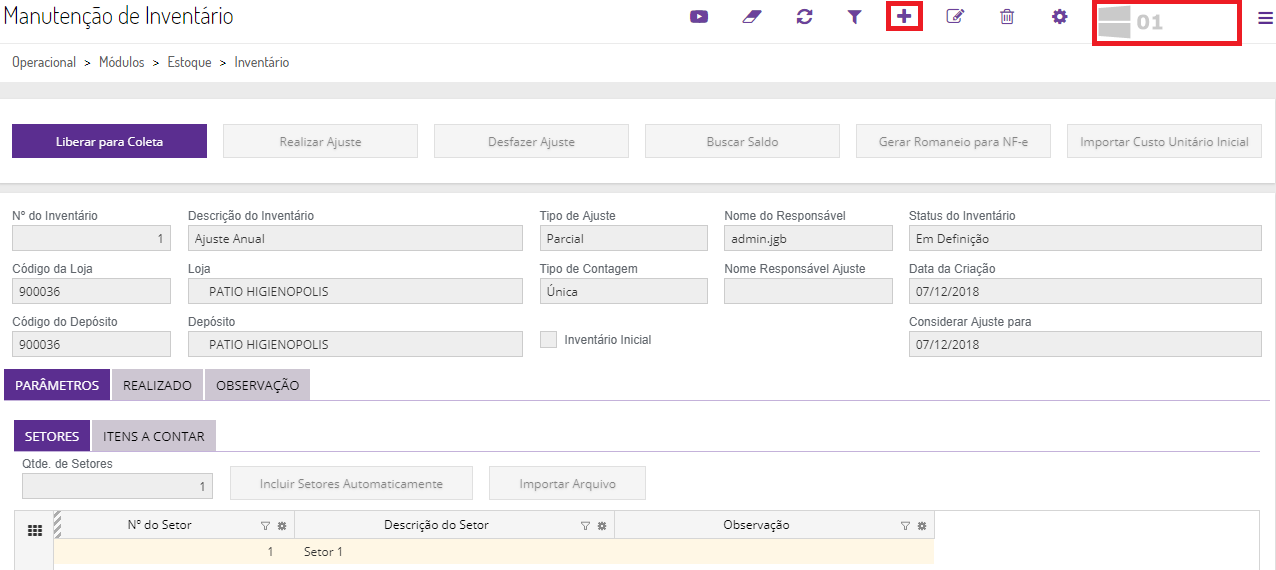The height and width of the screenshot is (570, 1276).
Task: Click the edit pencil icon
Action: click(x=955, y=17)
